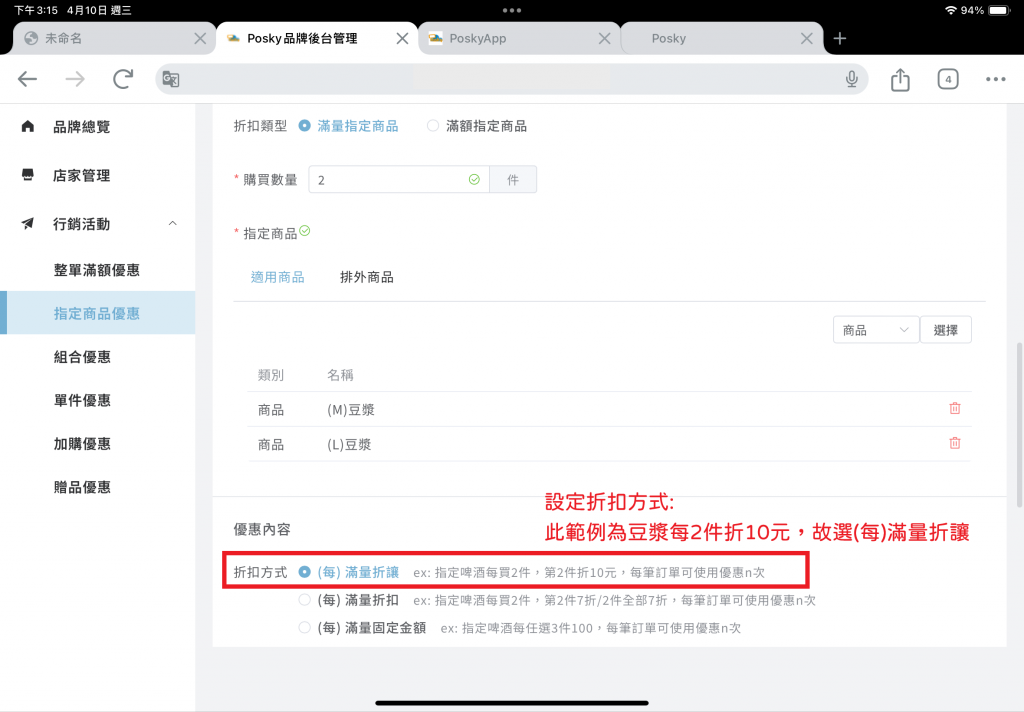Select 滿量指定商品 discount type
The height and width of the screenshot is (712, 1024).
(x=349, y=126)
